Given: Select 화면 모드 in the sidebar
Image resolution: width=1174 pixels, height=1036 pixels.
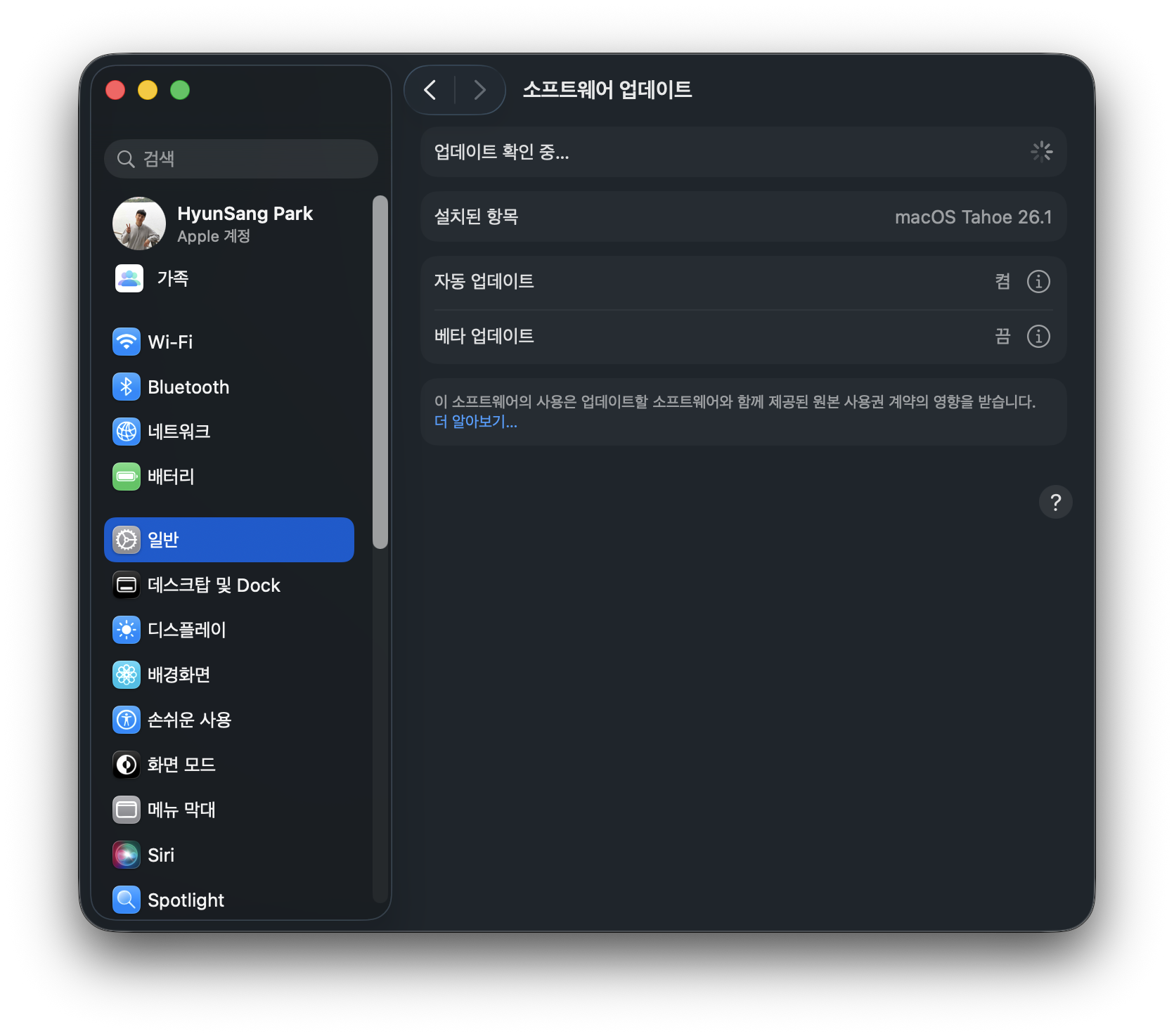Looking at the screenshot, I should pyautogui.click(x=182, y=765).
